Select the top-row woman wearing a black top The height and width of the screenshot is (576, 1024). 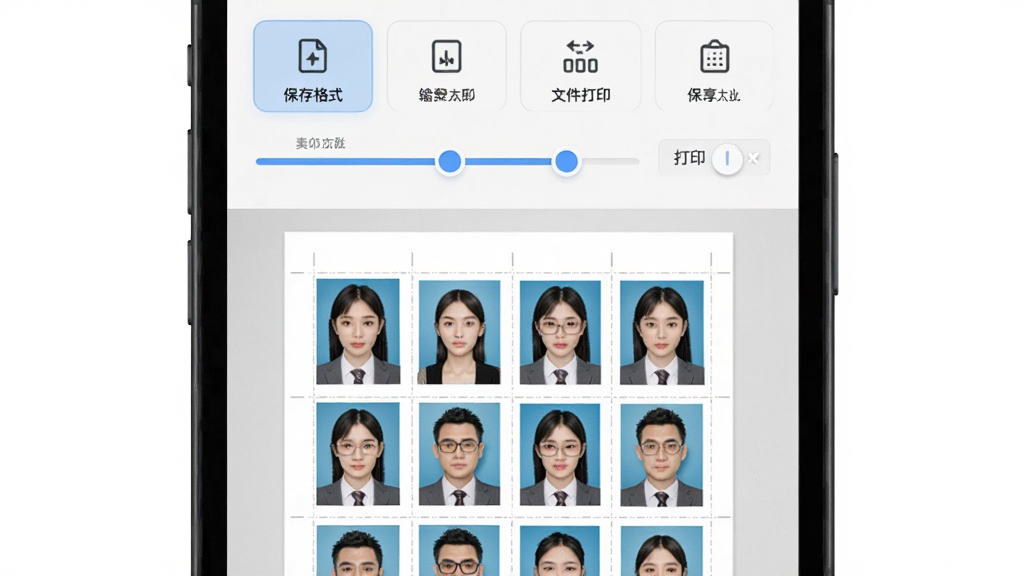[459, 332]
